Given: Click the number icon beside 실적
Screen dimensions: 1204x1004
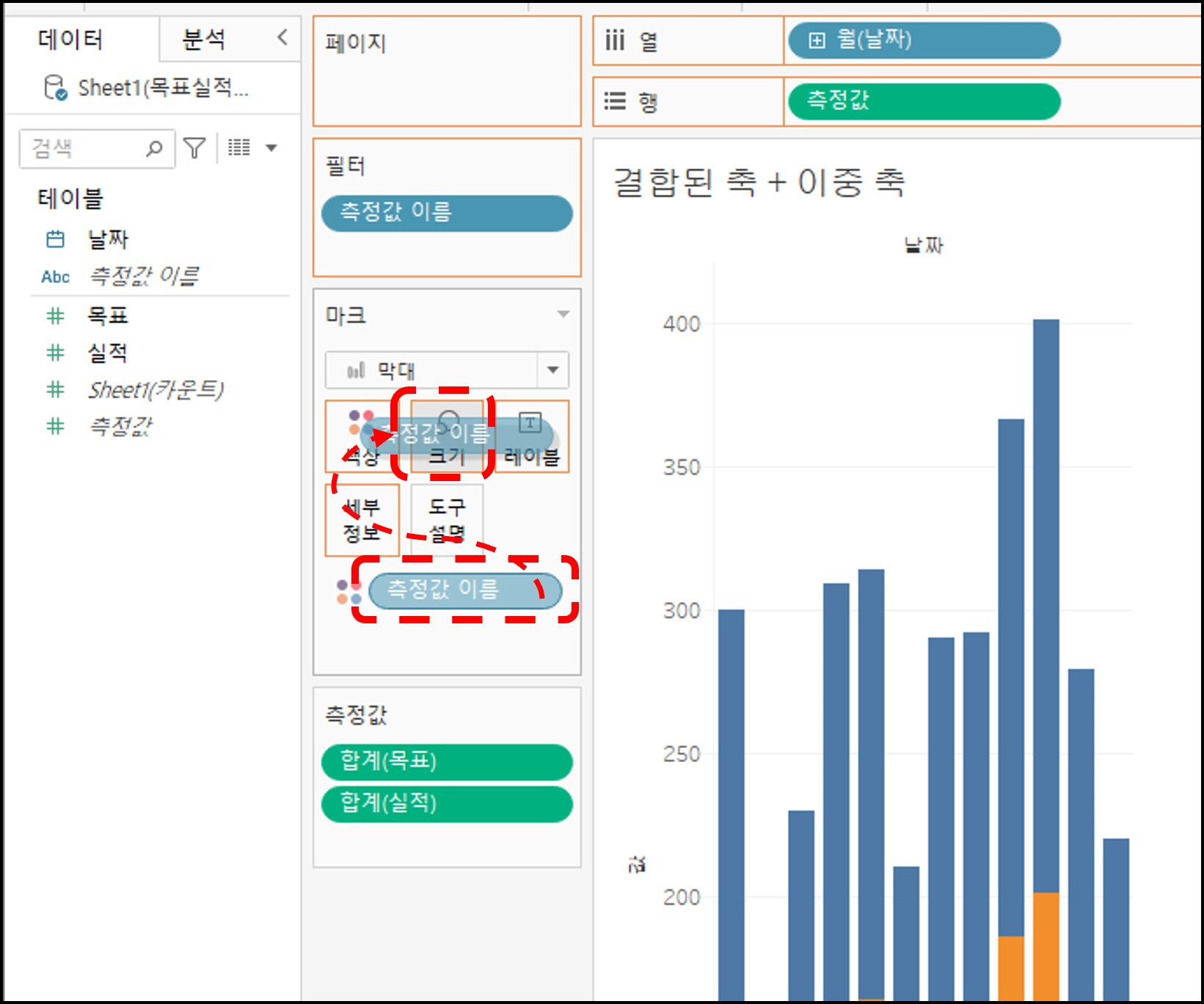Looking at the screenshot, I should [x=55, y=353].
